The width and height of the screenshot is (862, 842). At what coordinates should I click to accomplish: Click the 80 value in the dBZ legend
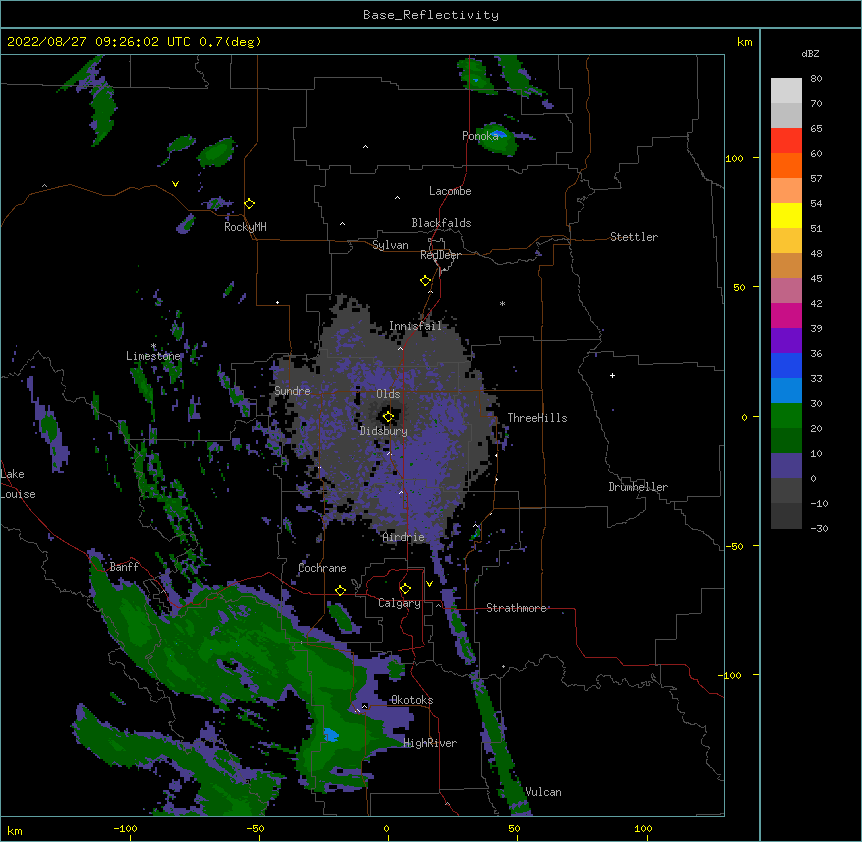click(x=816, y=78)
